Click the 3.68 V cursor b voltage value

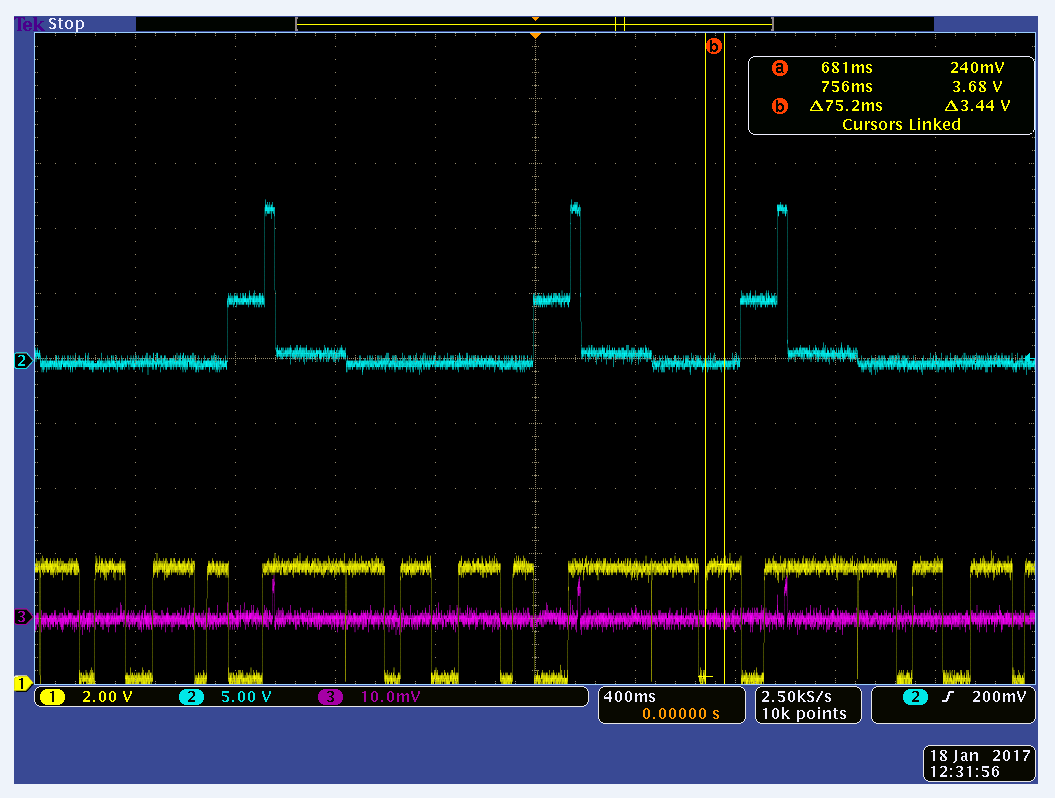[977, 87]
